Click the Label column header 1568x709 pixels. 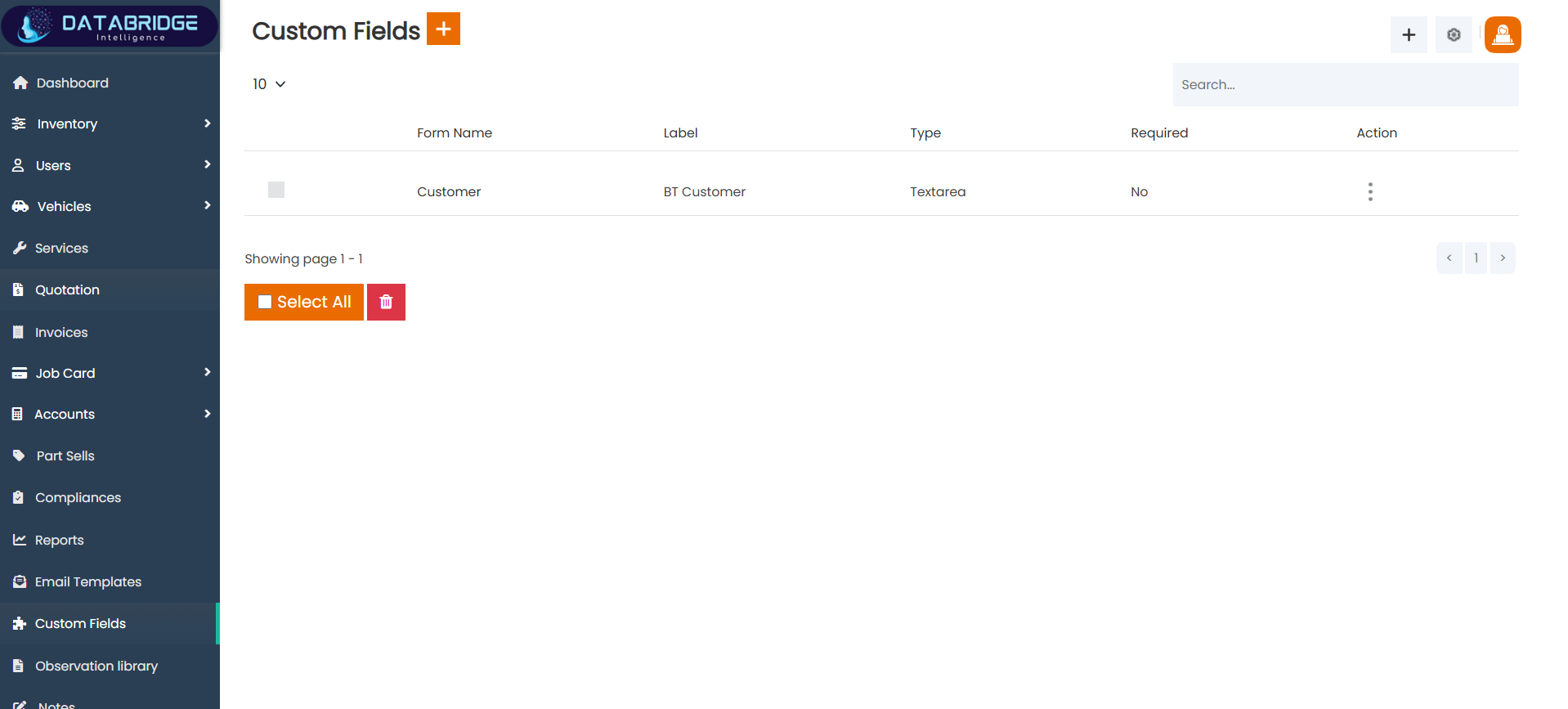coord(680,132)
